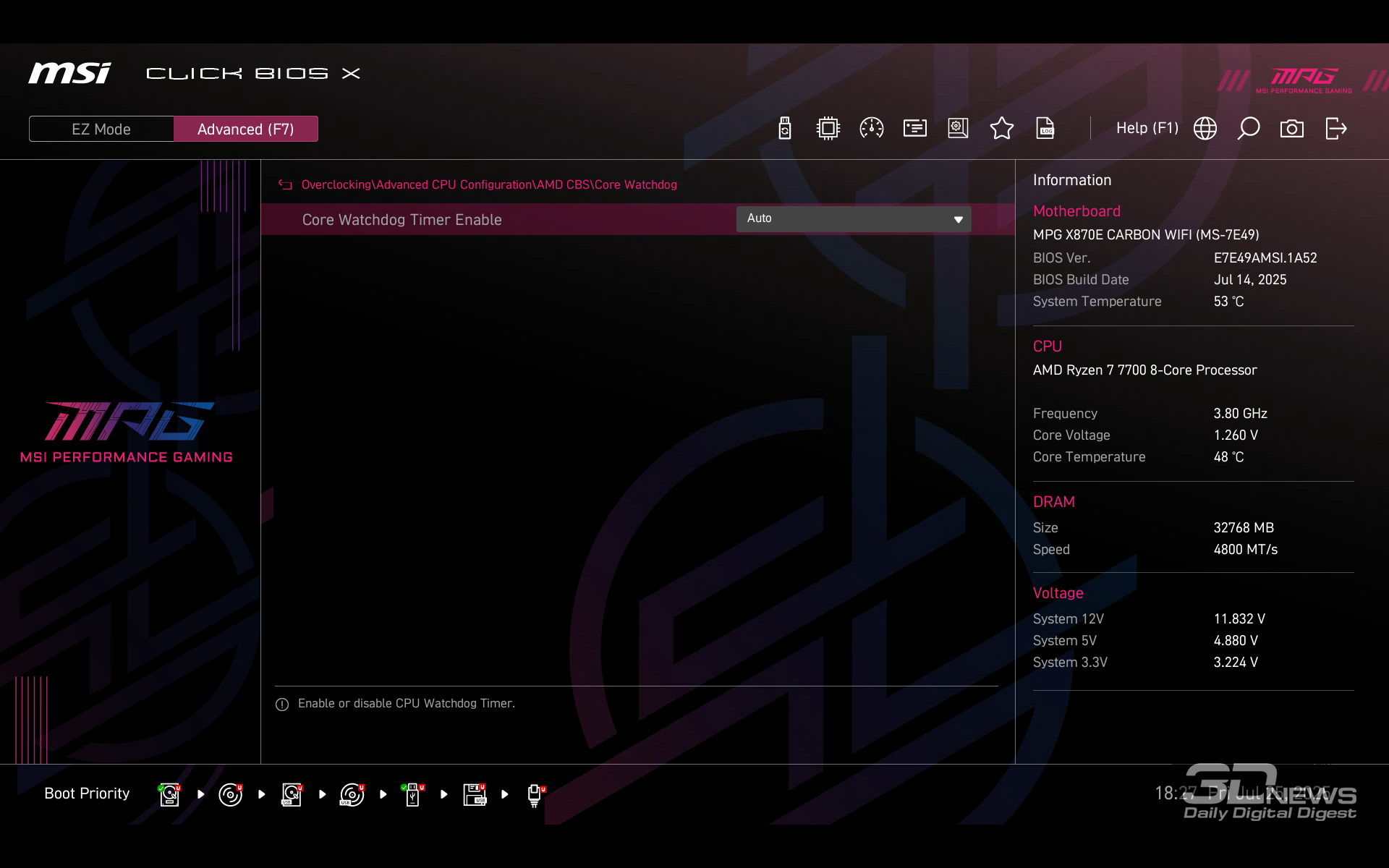Screen dimensions: 1389x868
Task: Click the BIOS version E7E49AMSI.1A52 value
Action: pos(1265,258)
